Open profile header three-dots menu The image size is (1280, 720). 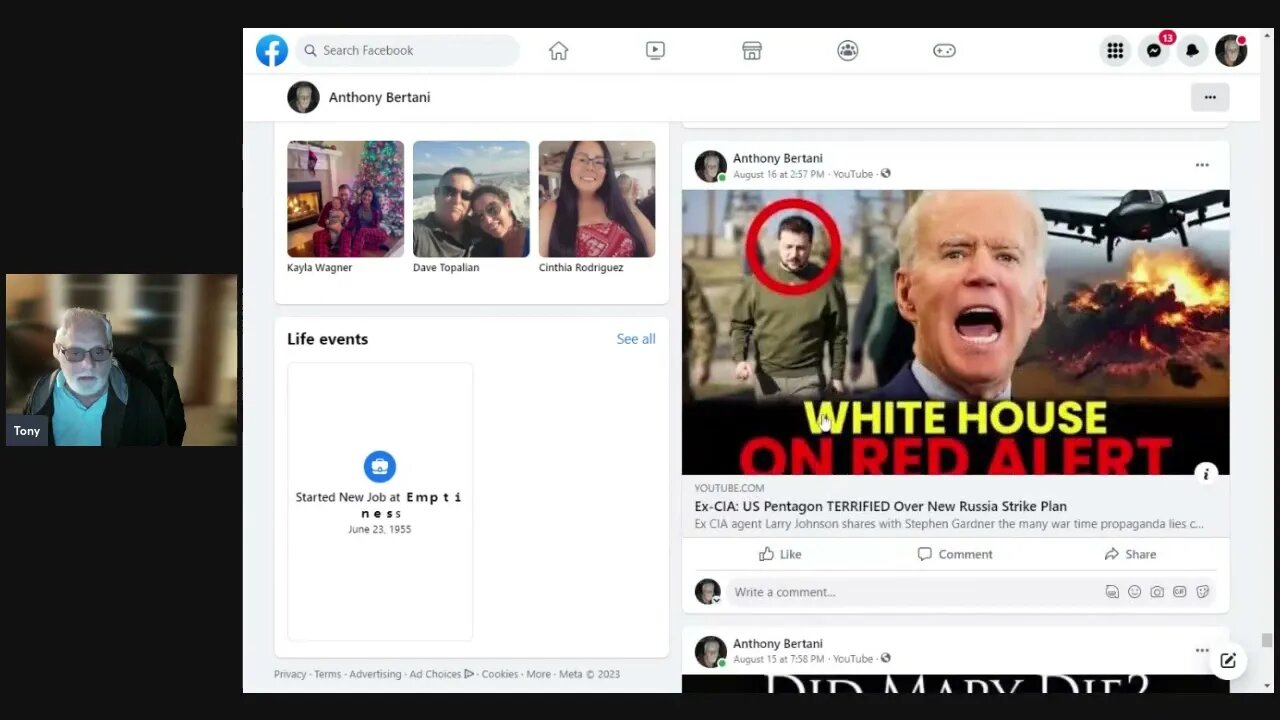(1210, 97)
